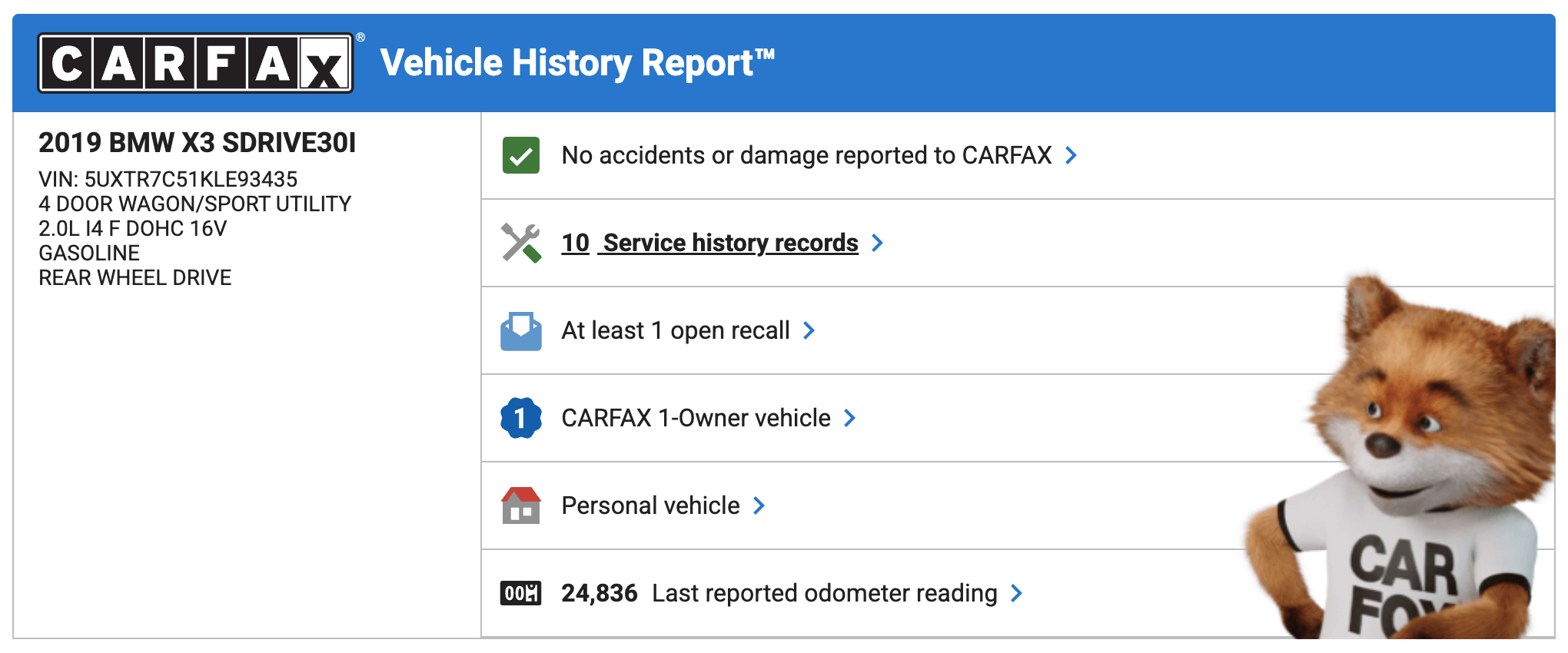Open the Service history records link
This screenshot has width=1568, height=653.
coord(730,243)
